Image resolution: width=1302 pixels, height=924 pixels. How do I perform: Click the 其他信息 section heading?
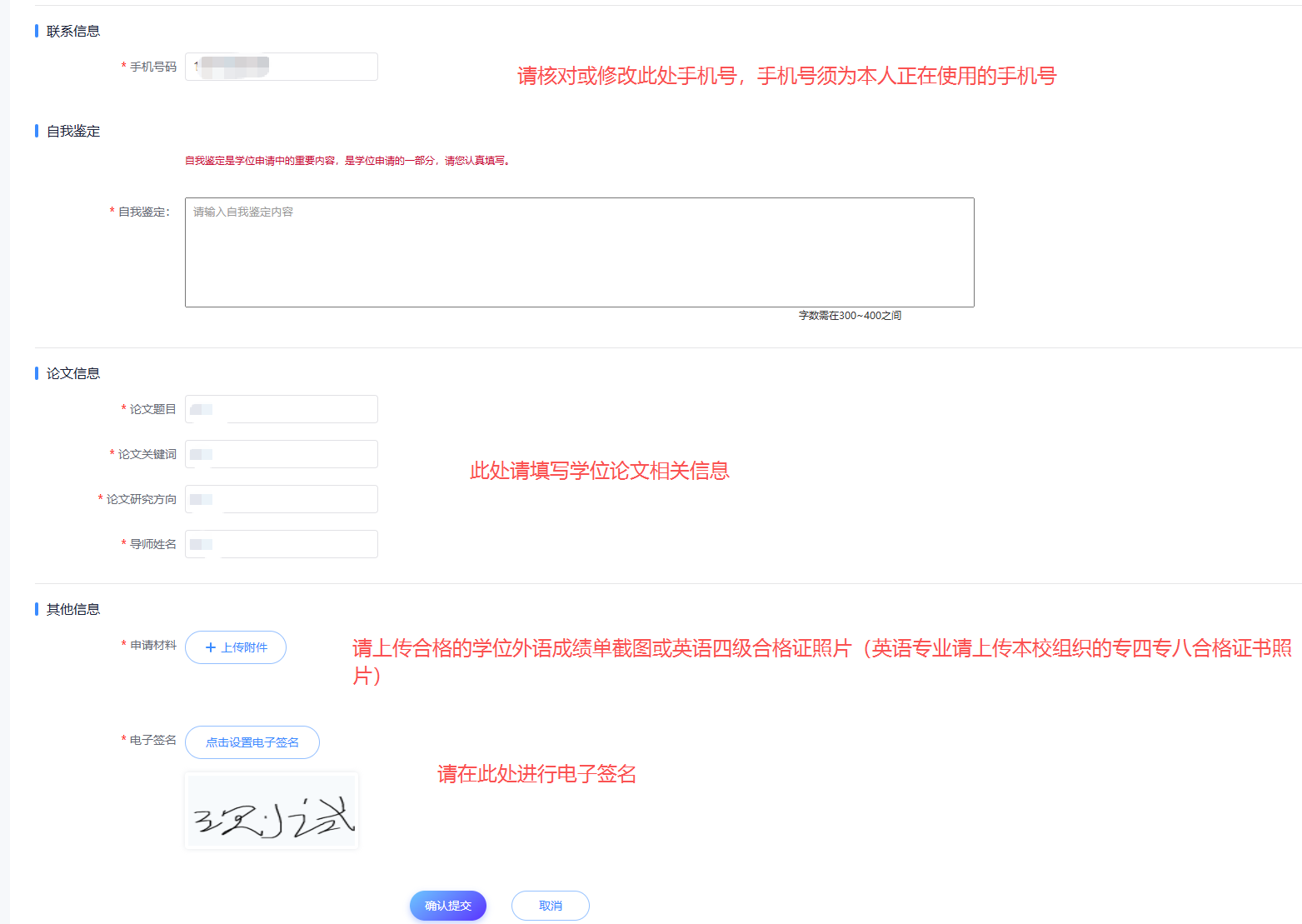point(73,609)
